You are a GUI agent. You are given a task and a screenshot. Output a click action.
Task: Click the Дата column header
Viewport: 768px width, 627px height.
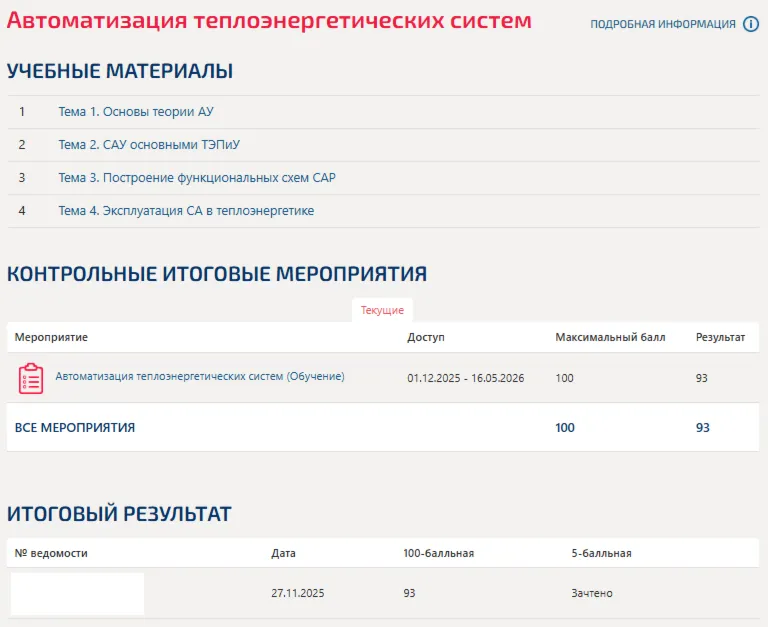tap(284, 553)
